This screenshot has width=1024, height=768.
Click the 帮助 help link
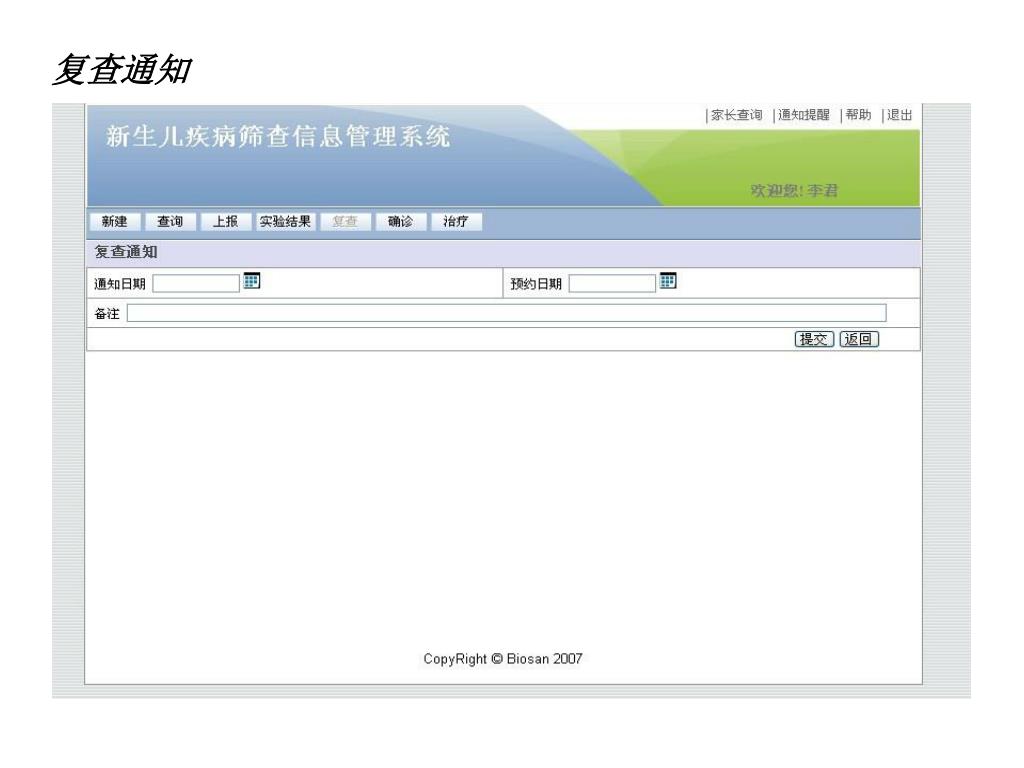tap(858, 115)
